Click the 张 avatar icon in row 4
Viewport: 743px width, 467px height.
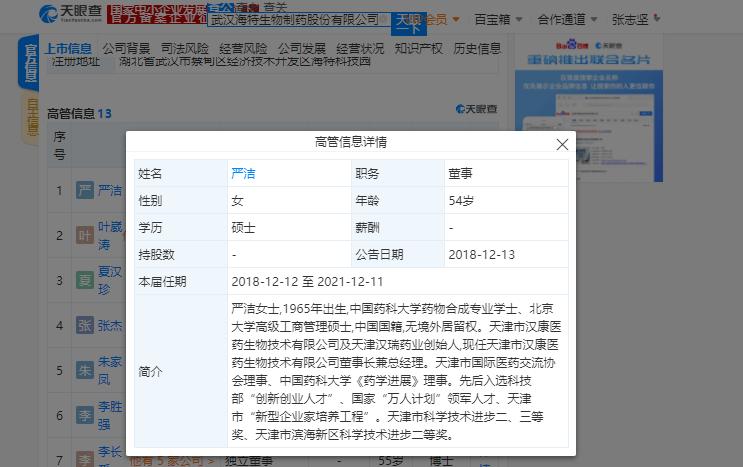pos(85,325)
